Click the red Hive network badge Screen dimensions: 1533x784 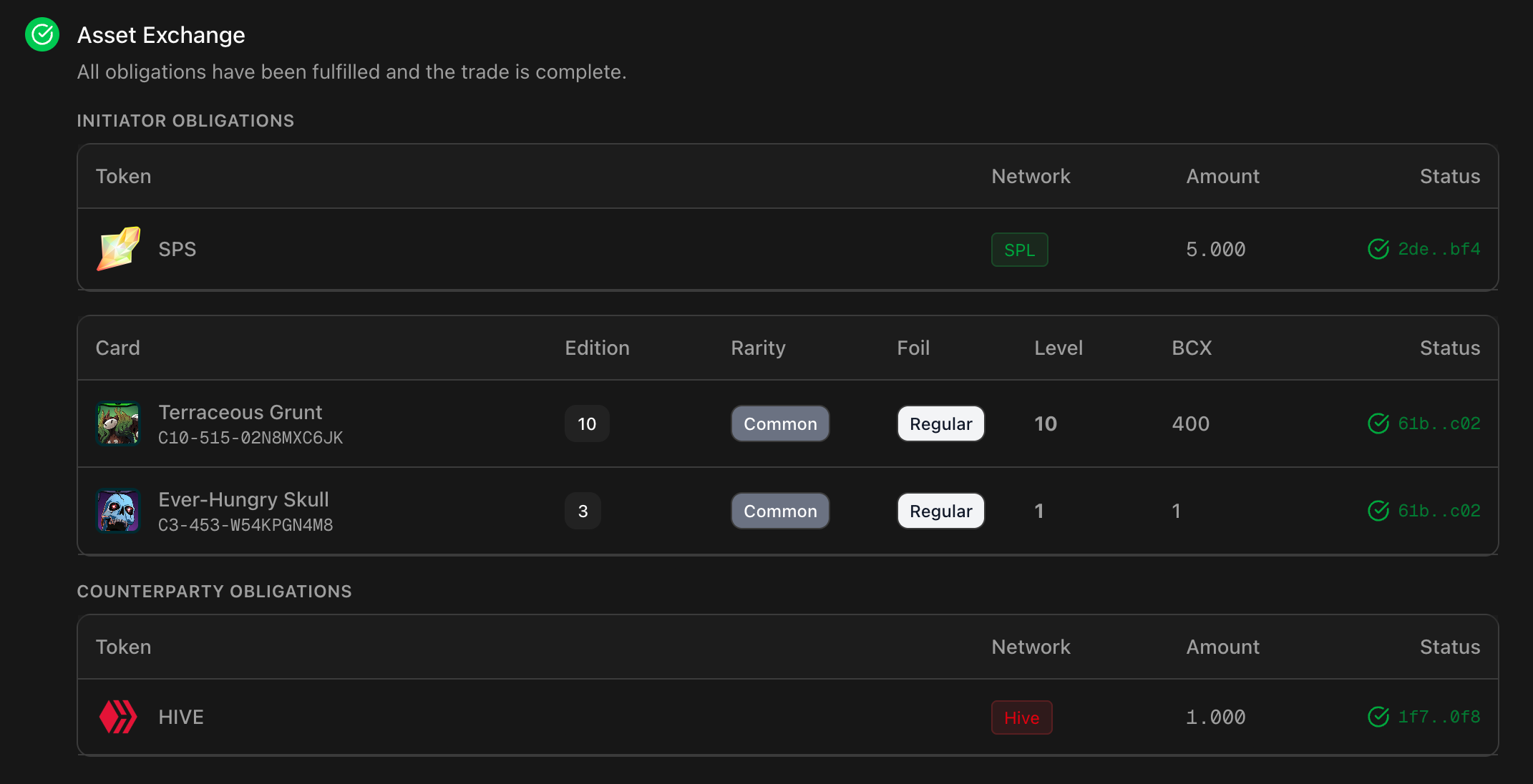[1021, 717]
